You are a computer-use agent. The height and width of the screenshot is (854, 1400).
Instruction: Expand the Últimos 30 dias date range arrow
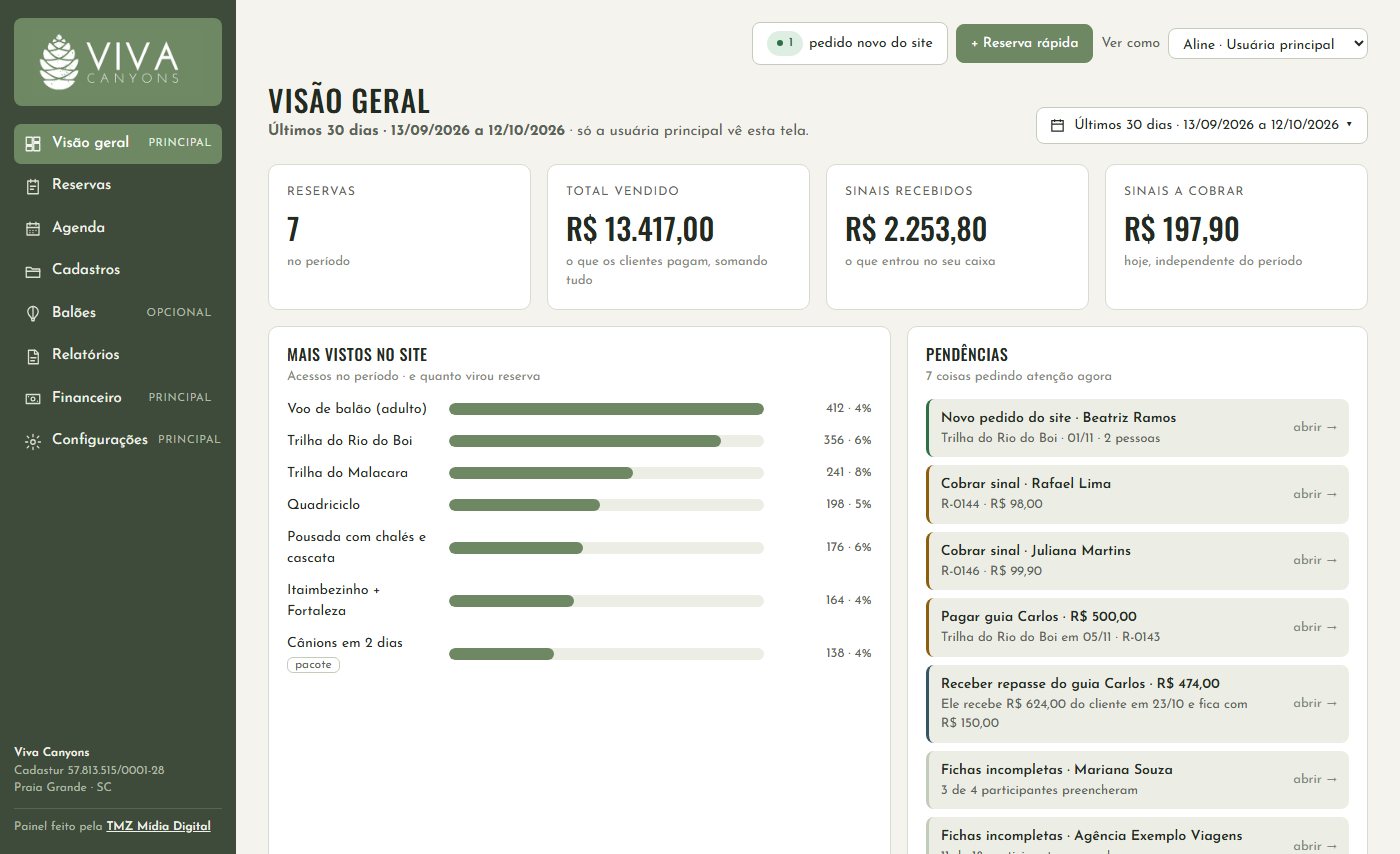(x=1350, y=125)
